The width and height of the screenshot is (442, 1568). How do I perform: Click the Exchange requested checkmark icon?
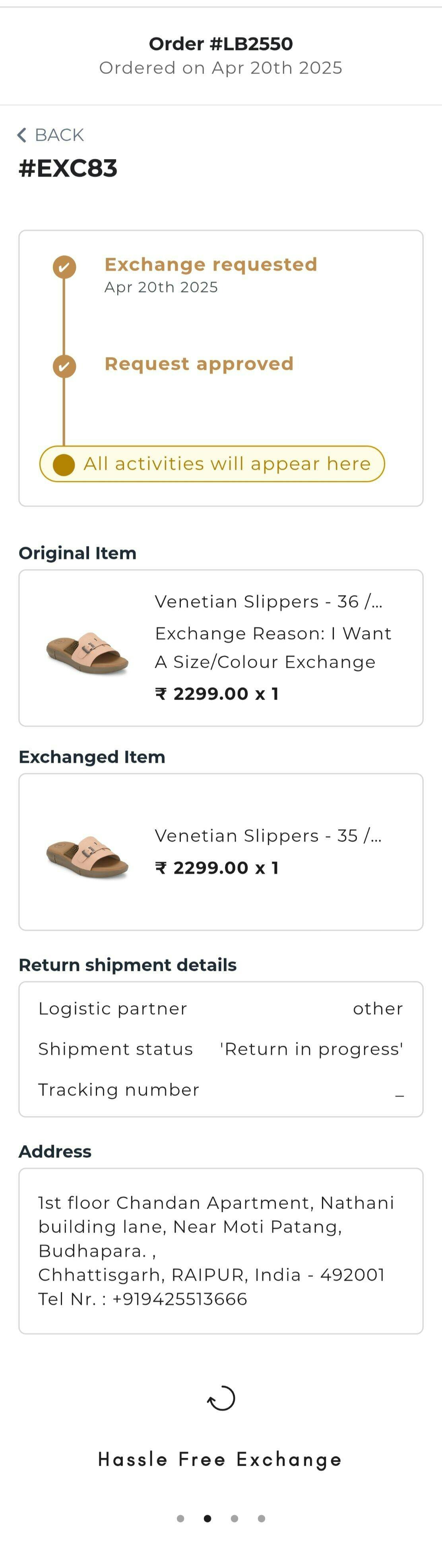(x=64, y=267)
